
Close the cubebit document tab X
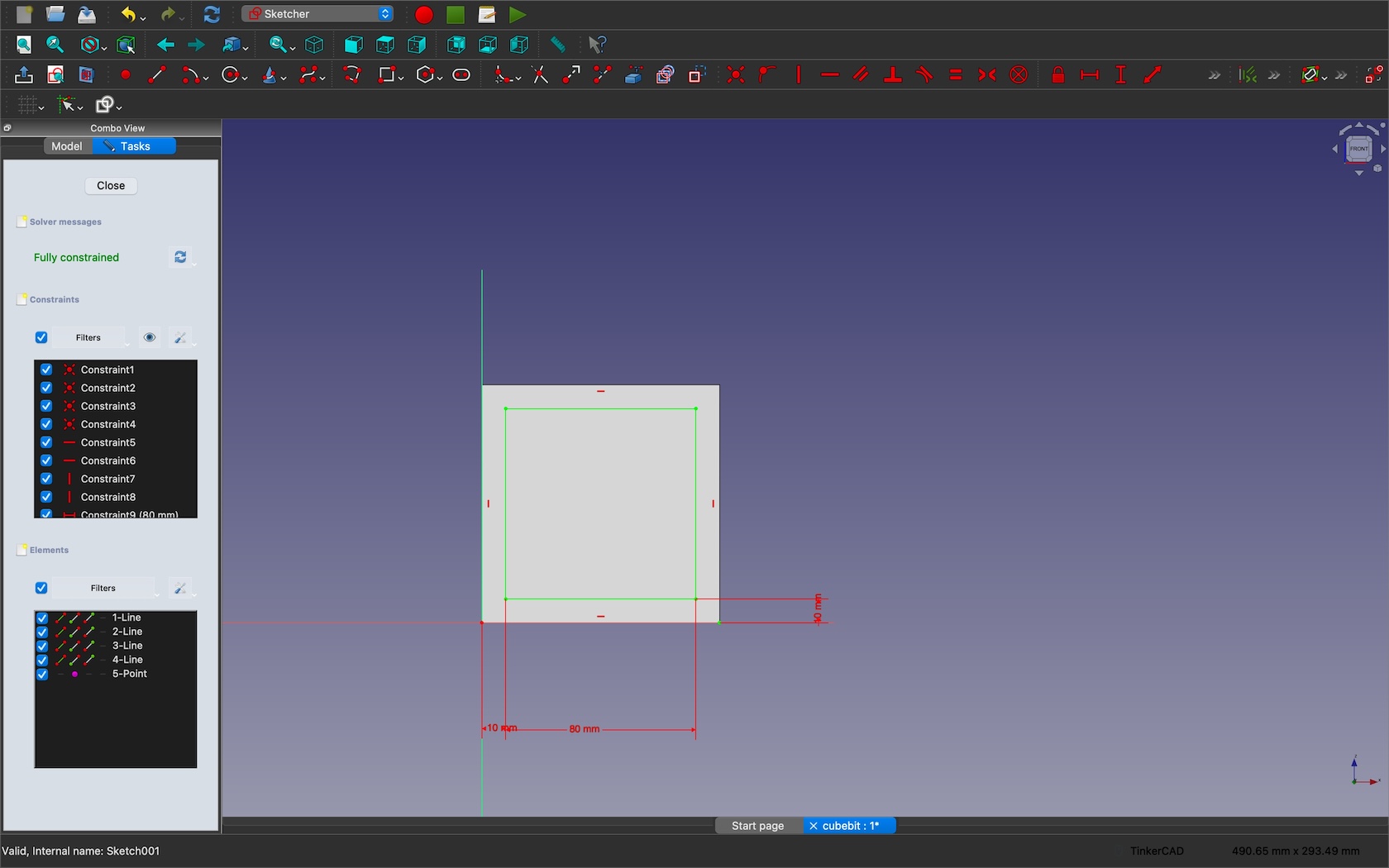coord(814,826)
